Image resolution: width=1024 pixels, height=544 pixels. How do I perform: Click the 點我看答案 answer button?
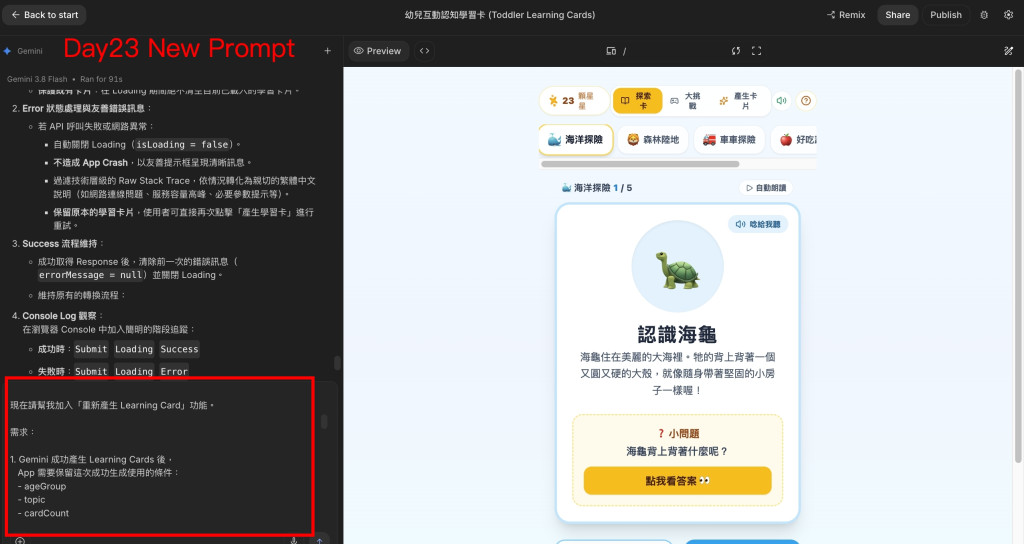click(677, 481)
